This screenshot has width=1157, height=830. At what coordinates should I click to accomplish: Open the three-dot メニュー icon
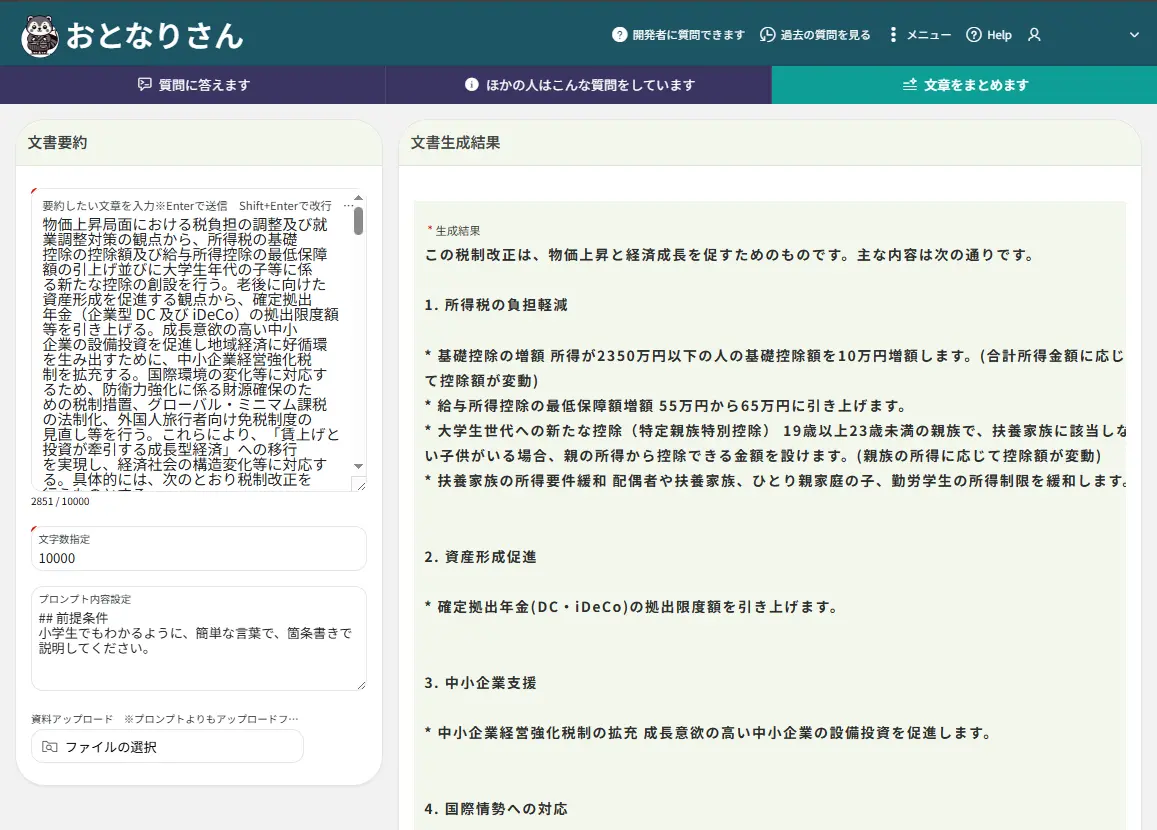[x=893, y=35]
